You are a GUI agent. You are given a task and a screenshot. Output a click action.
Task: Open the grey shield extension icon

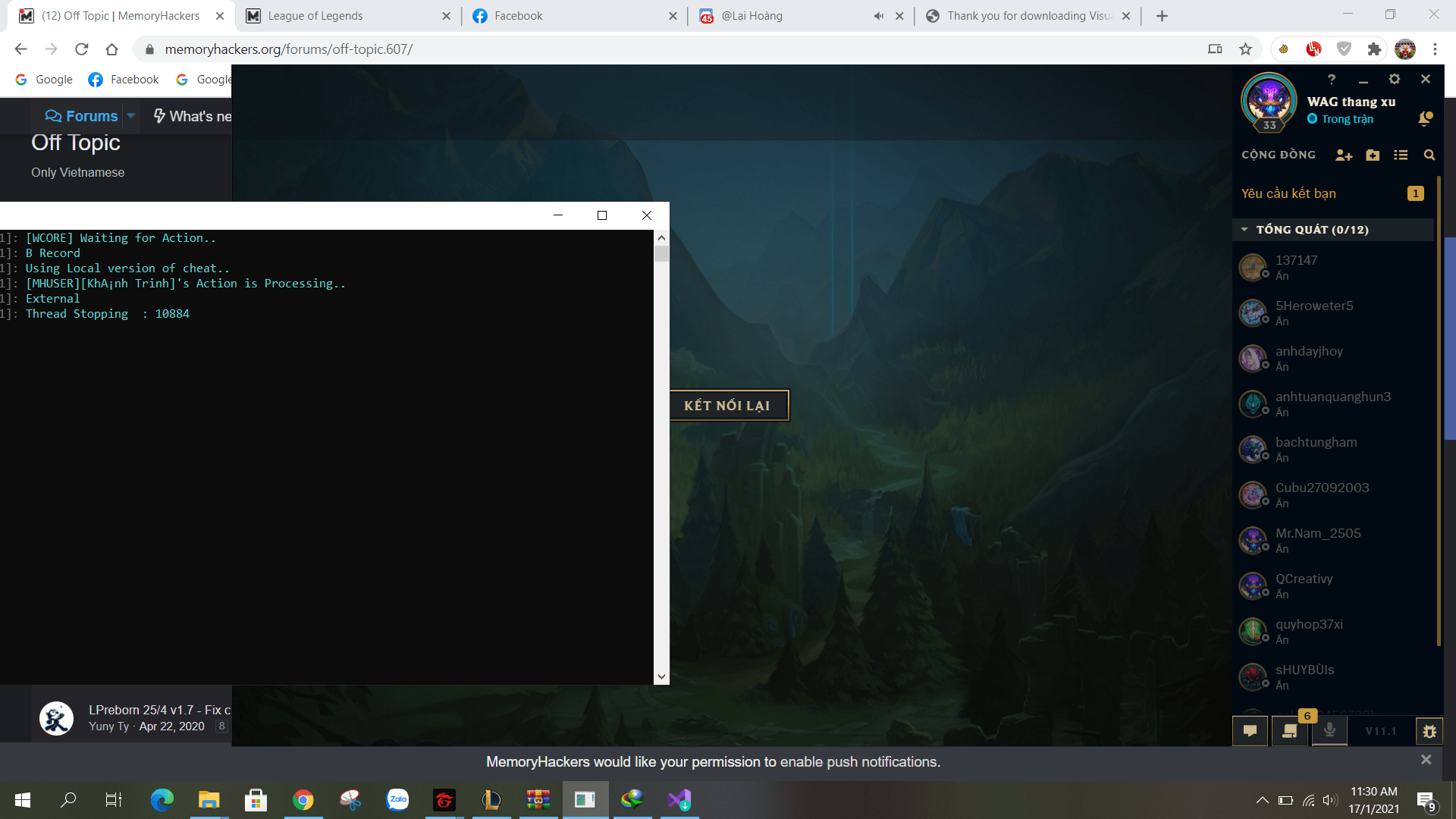click(1344, 49)
